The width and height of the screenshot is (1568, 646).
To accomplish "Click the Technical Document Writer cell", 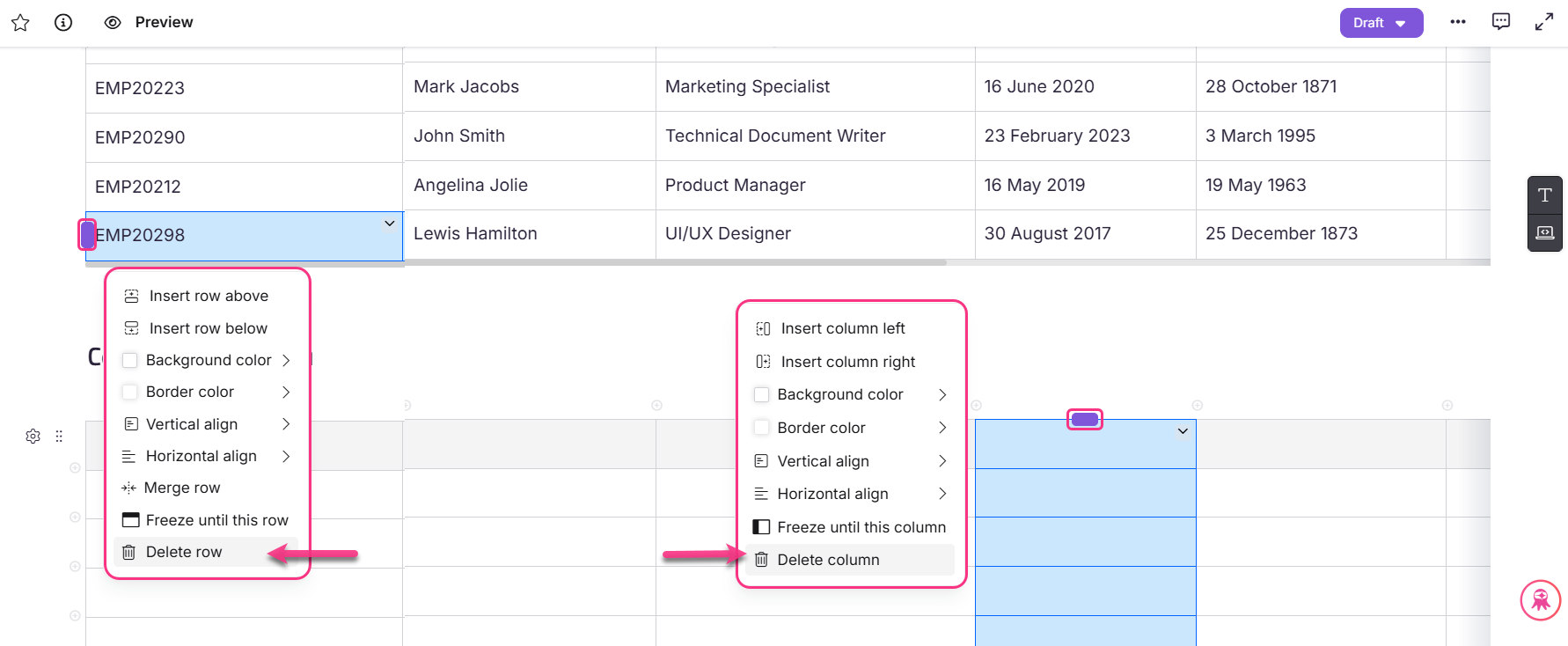I will coord(816,136).
